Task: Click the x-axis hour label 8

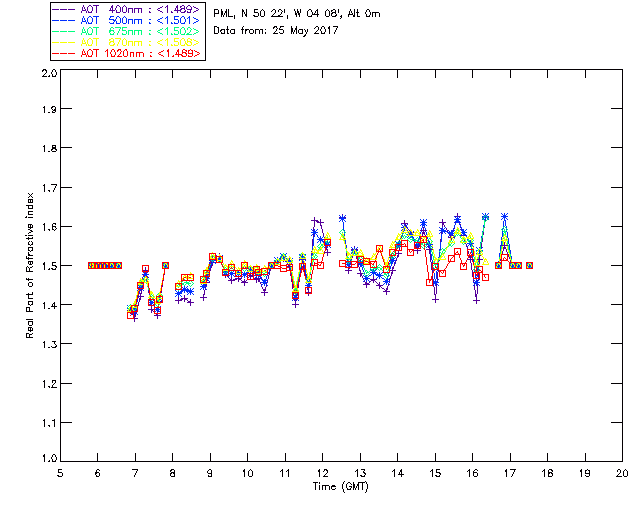Action: coord(173,473)
